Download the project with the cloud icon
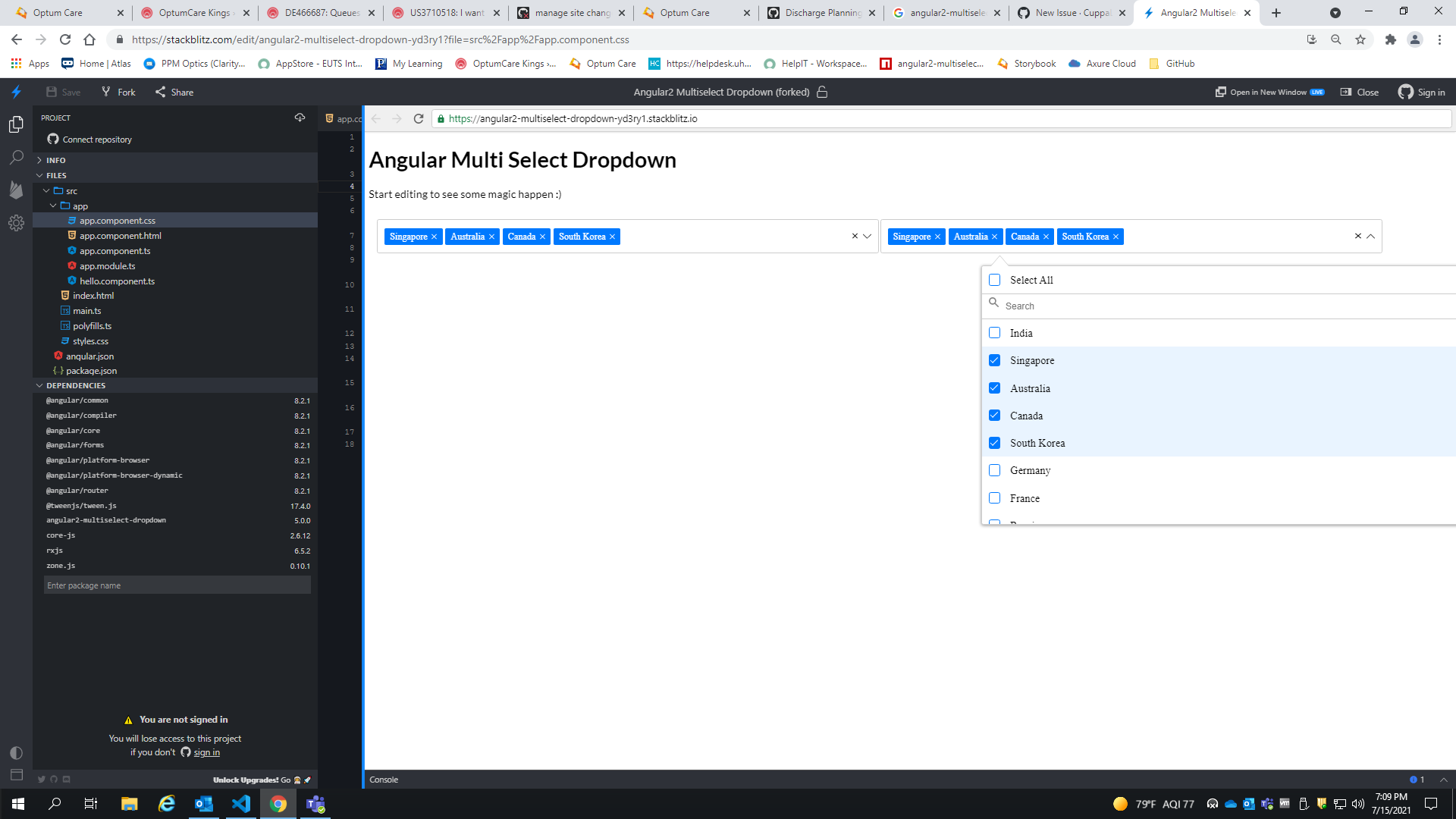The width and height of the screenshot is (1456, 819). pyautogui.click(x=300, y=118)
